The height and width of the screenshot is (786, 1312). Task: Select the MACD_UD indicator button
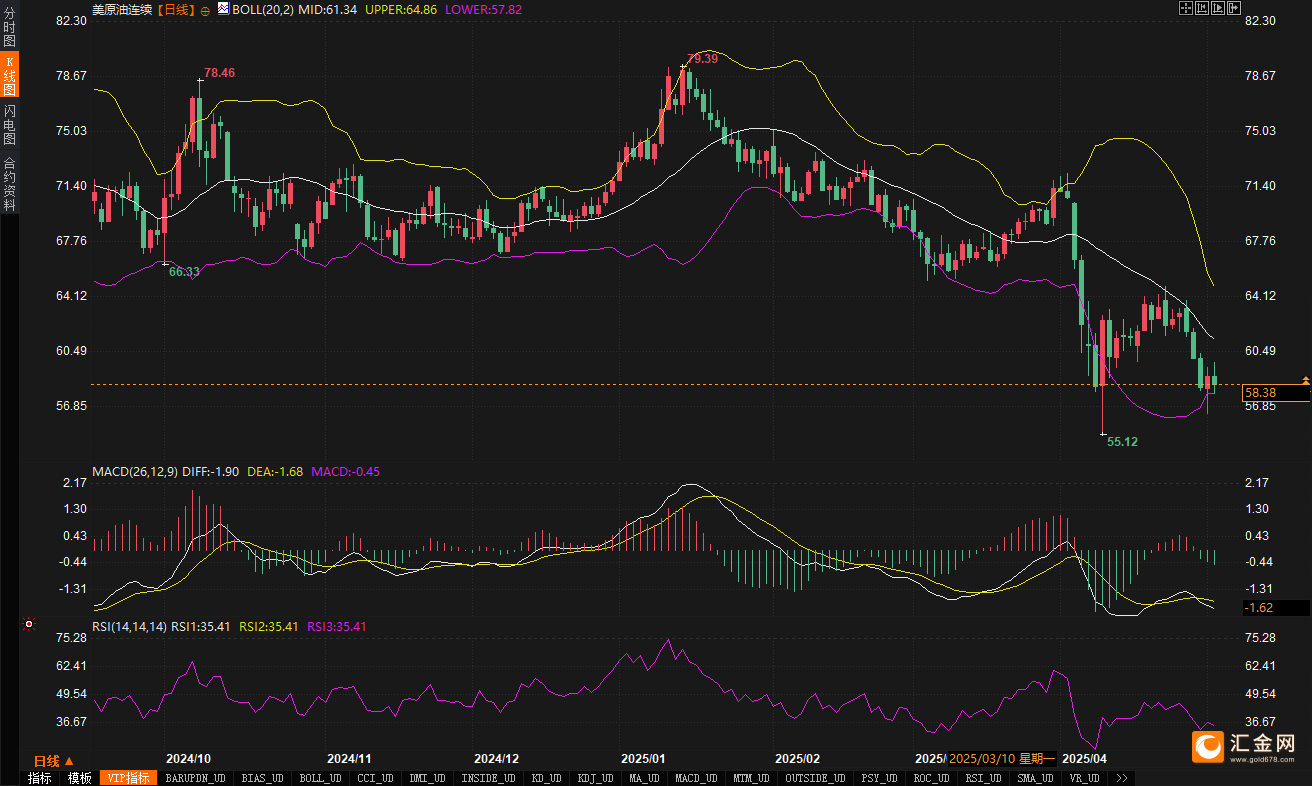tap(695, 778)
